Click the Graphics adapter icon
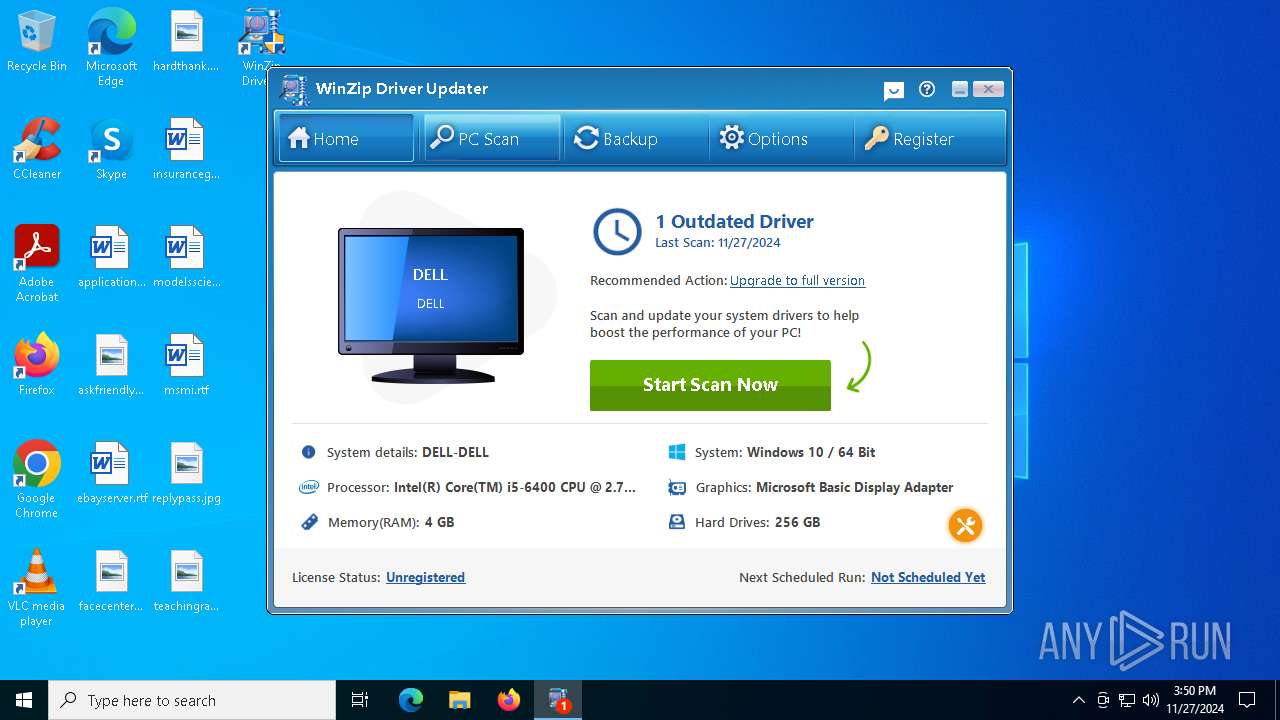The height and width of the screenshot is (720, 1280). pos(677,487)
